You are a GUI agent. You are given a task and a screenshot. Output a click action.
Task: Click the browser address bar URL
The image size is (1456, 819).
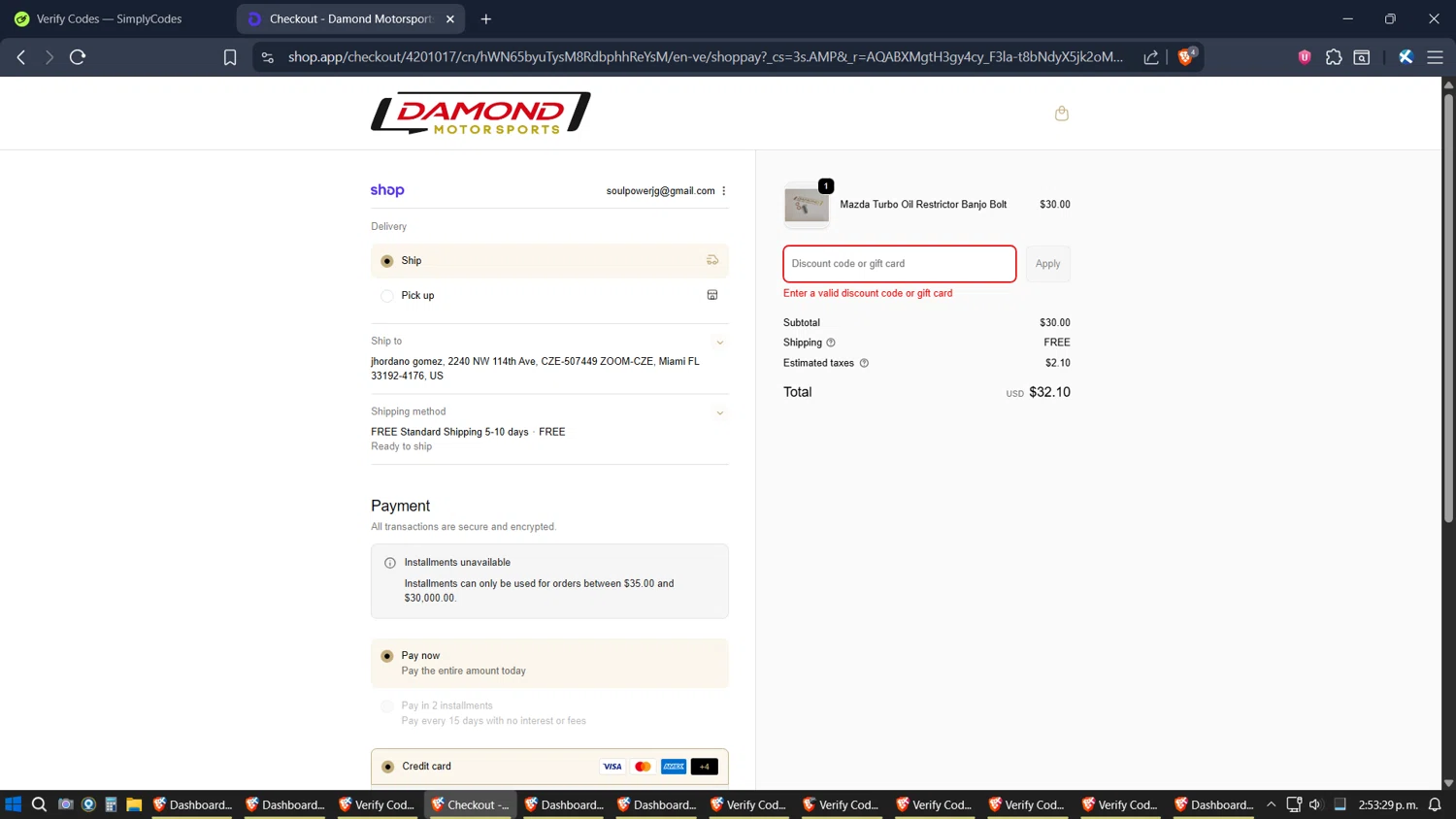[x=706, y=57]
